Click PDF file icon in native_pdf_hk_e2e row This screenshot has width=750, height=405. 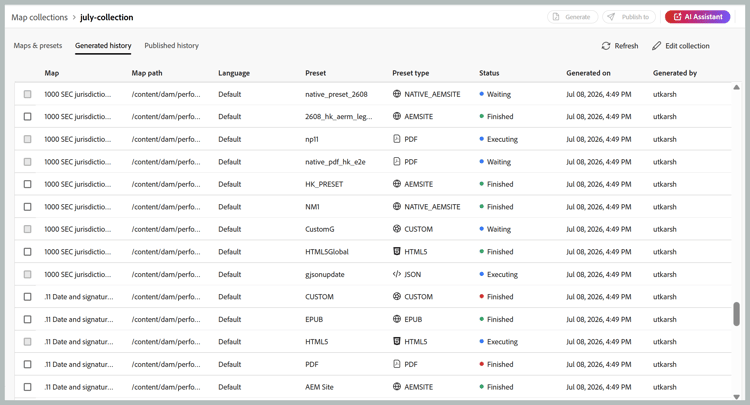[397, 162]
